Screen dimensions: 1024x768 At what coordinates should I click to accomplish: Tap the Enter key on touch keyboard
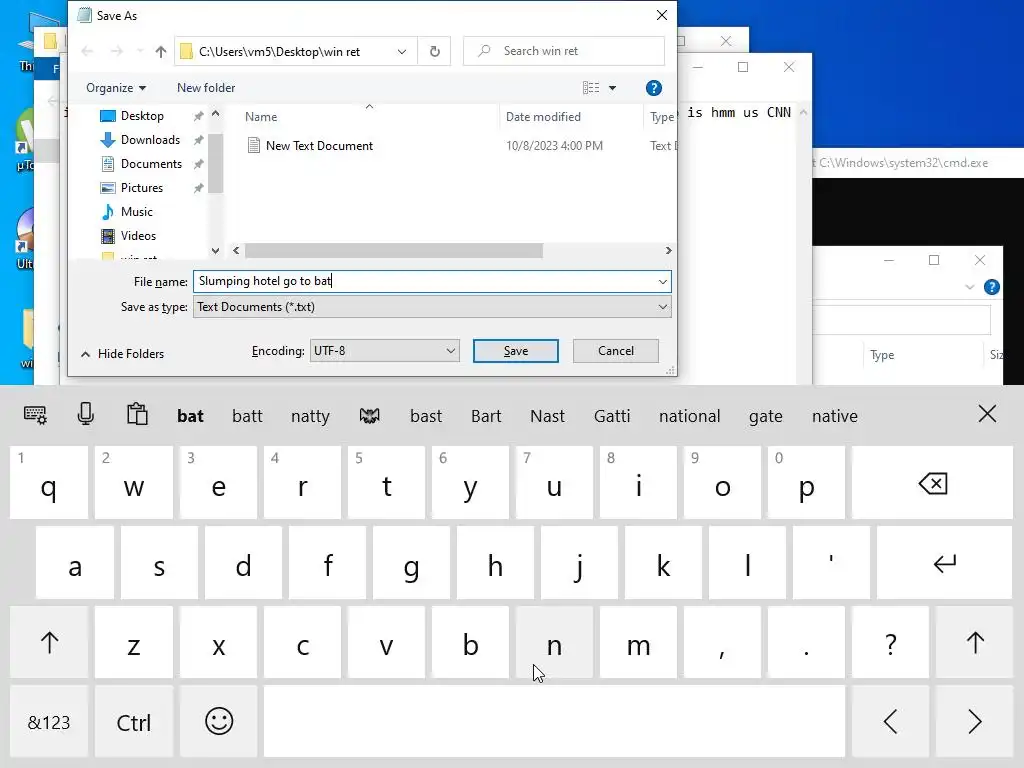pos(944,563)
